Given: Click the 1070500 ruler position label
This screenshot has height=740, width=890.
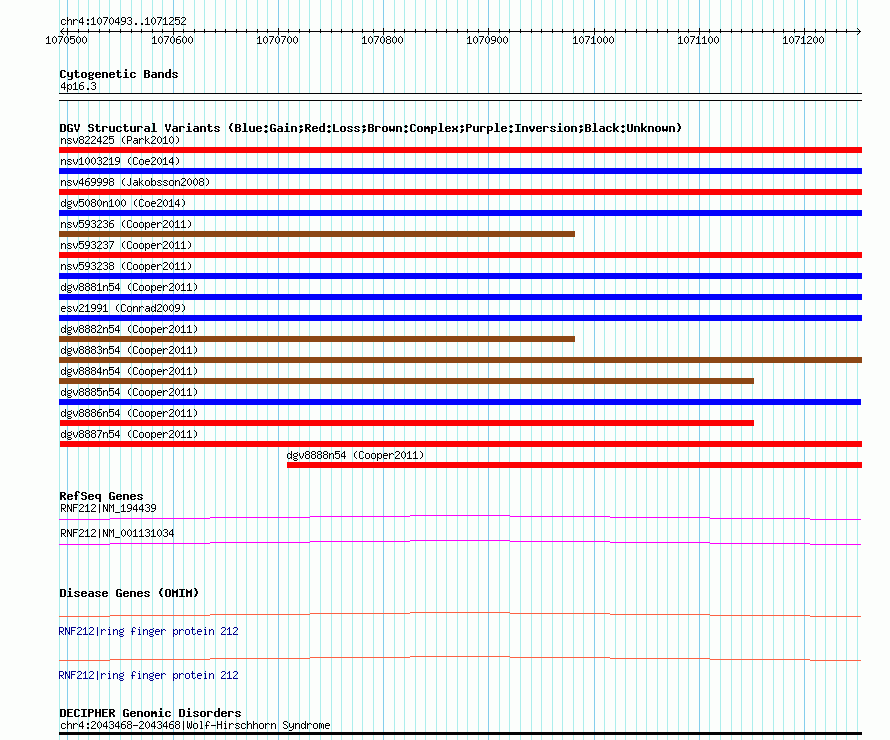Looking at the screenshot, I should point(66,40).
